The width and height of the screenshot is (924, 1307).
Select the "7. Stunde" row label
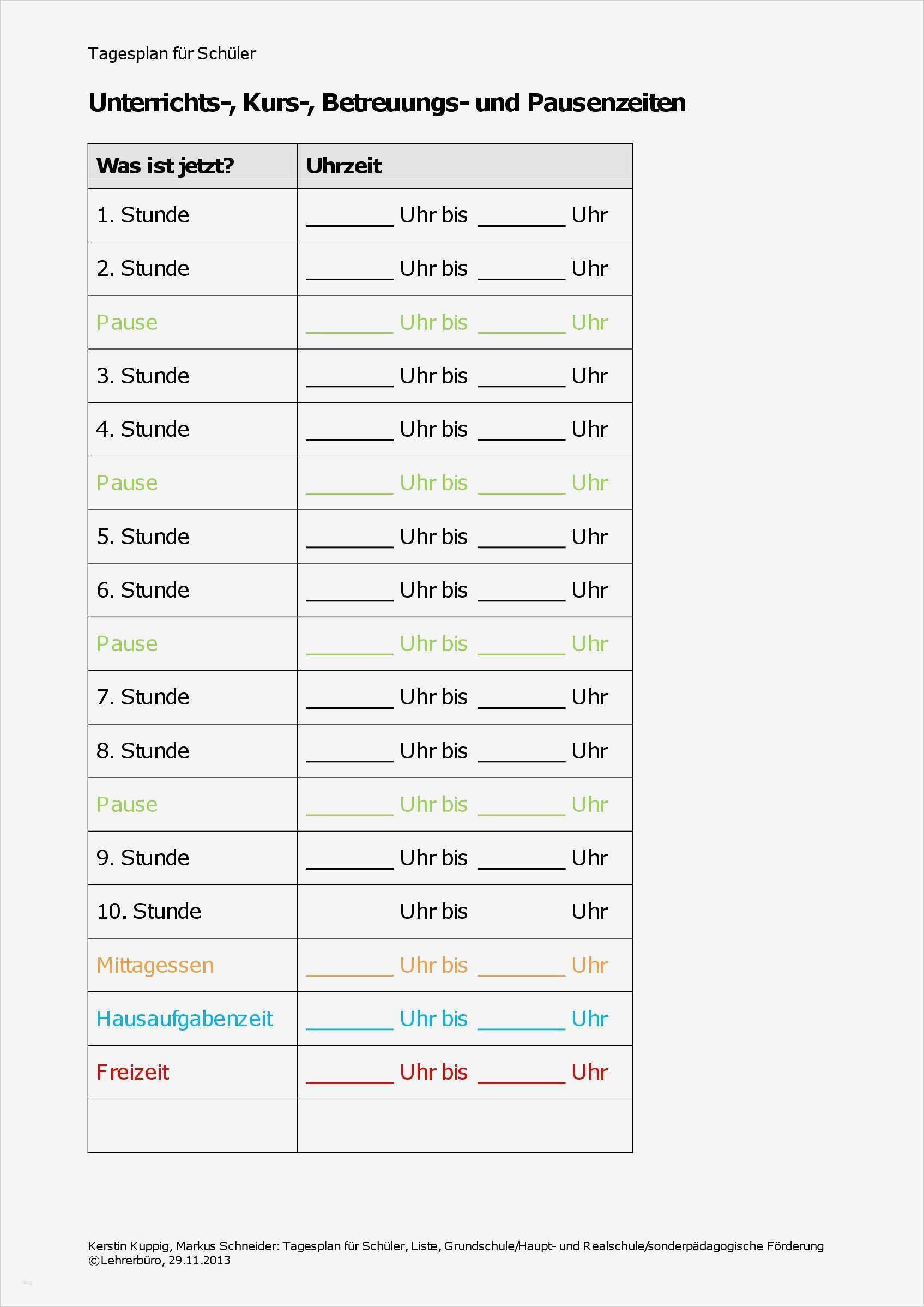[143, 697]
